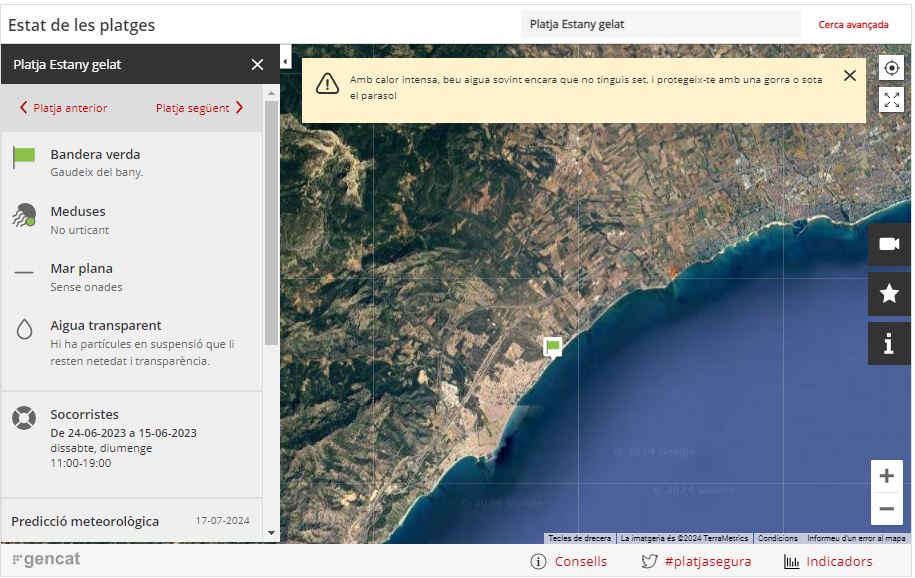This screenshot has height=578, width=915.
Task: Click the gencat logo
Action: (x=47, y=559)
